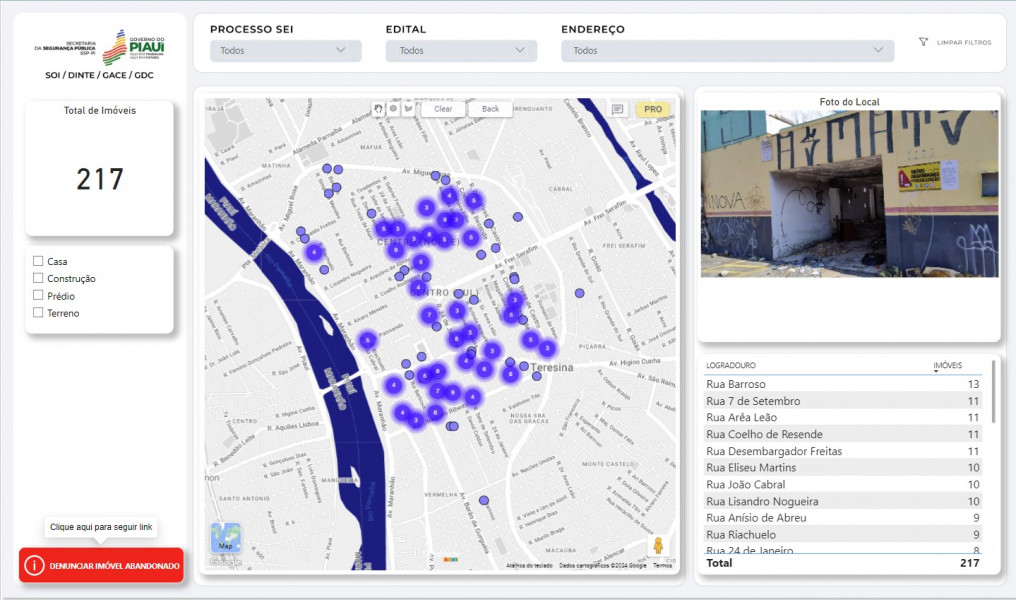The width and height of the screenshot is (1016, 600).
Task: Expand the Edital dropdown
Action: (x=461, y=50)
